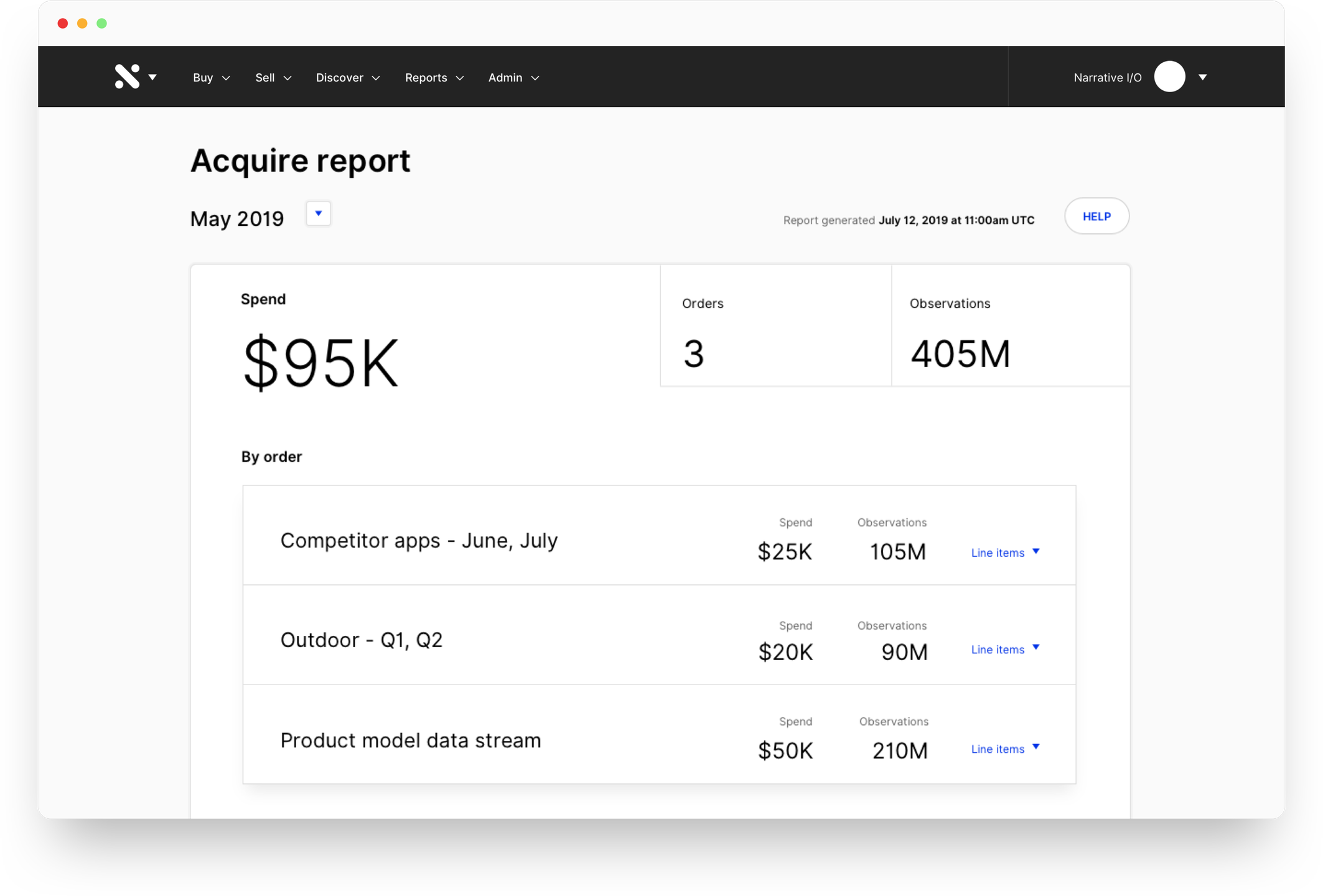Open the logo dropdown caret
The width and height of the screenshot is (1323, 896).
click(x=152, y=77)
